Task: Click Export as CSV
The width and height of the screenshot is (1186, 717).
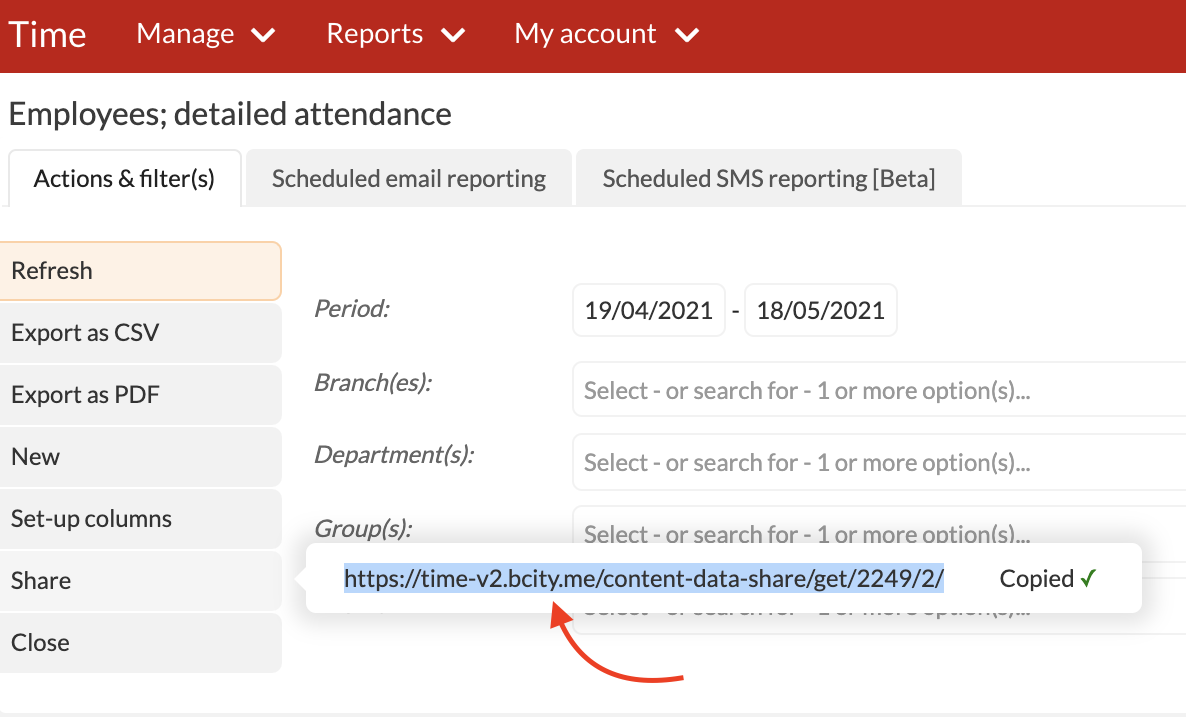Action: (140, 333)
